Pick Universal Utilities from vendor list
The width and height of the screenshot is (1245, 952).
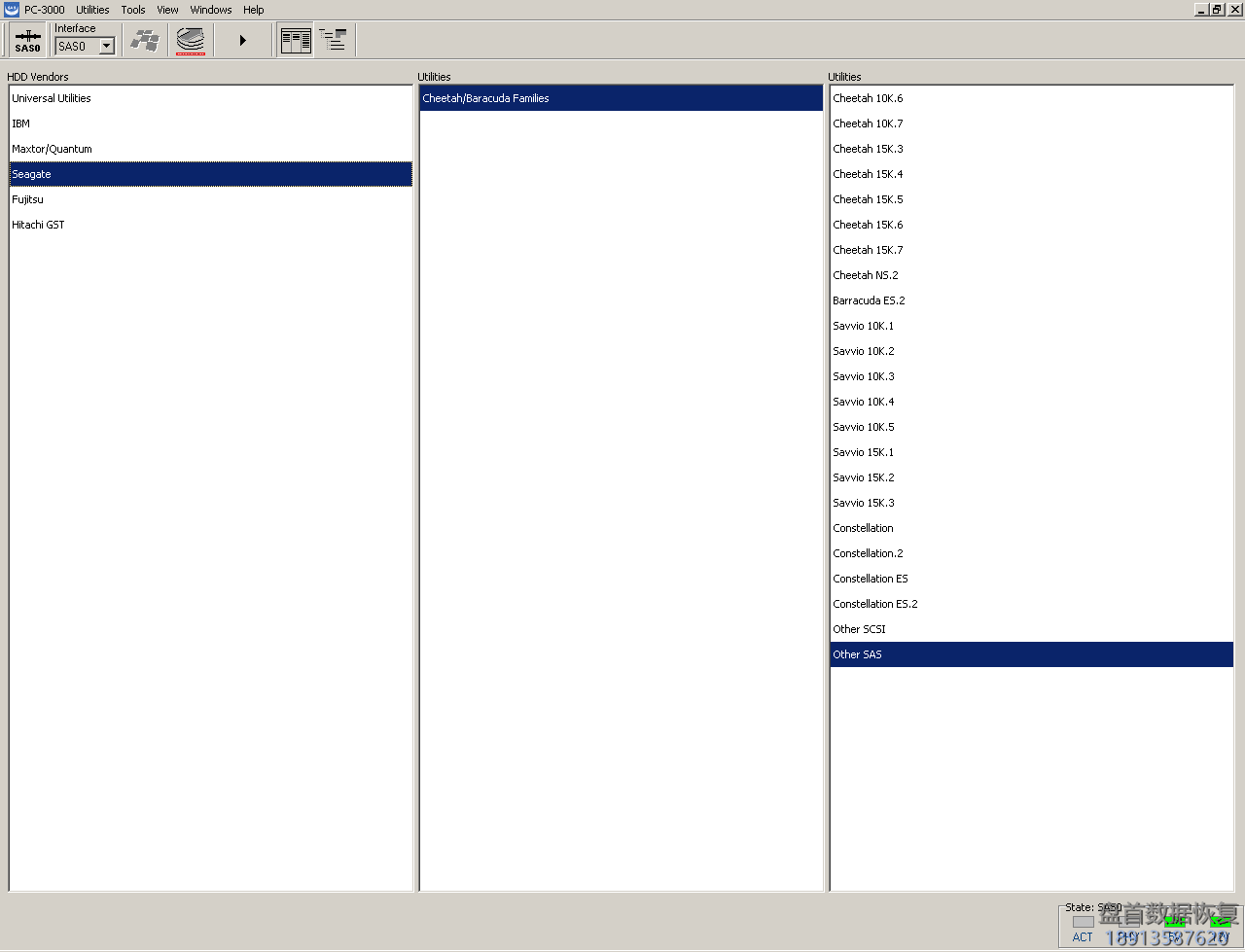(x=52, y=98)
